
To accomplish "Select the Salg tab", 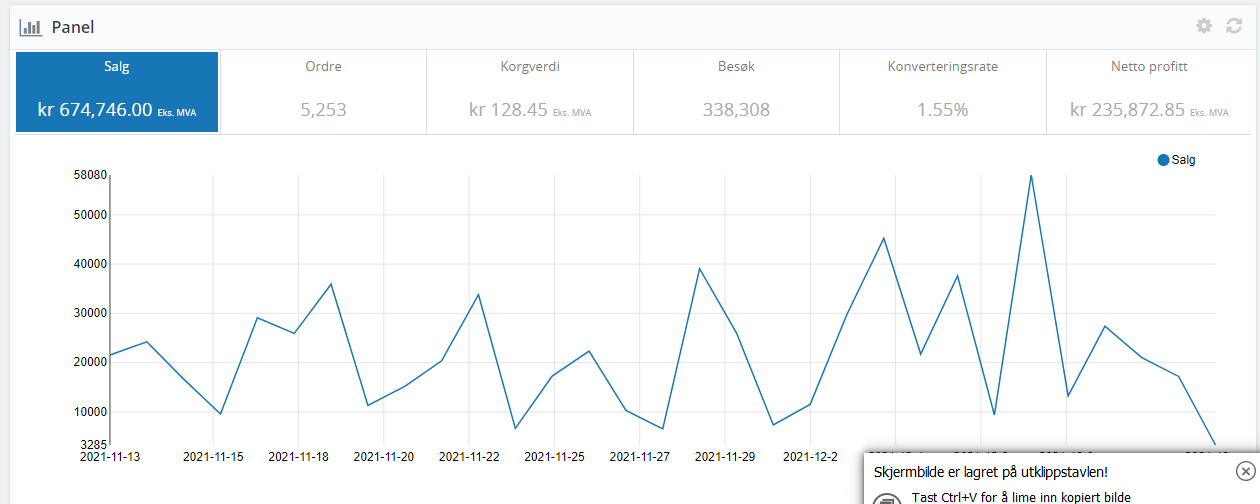I will coord(117,92).
